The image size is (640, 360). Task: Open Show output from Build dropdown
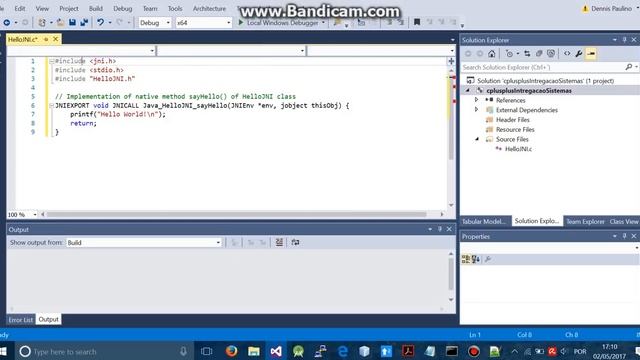[144, 242]
